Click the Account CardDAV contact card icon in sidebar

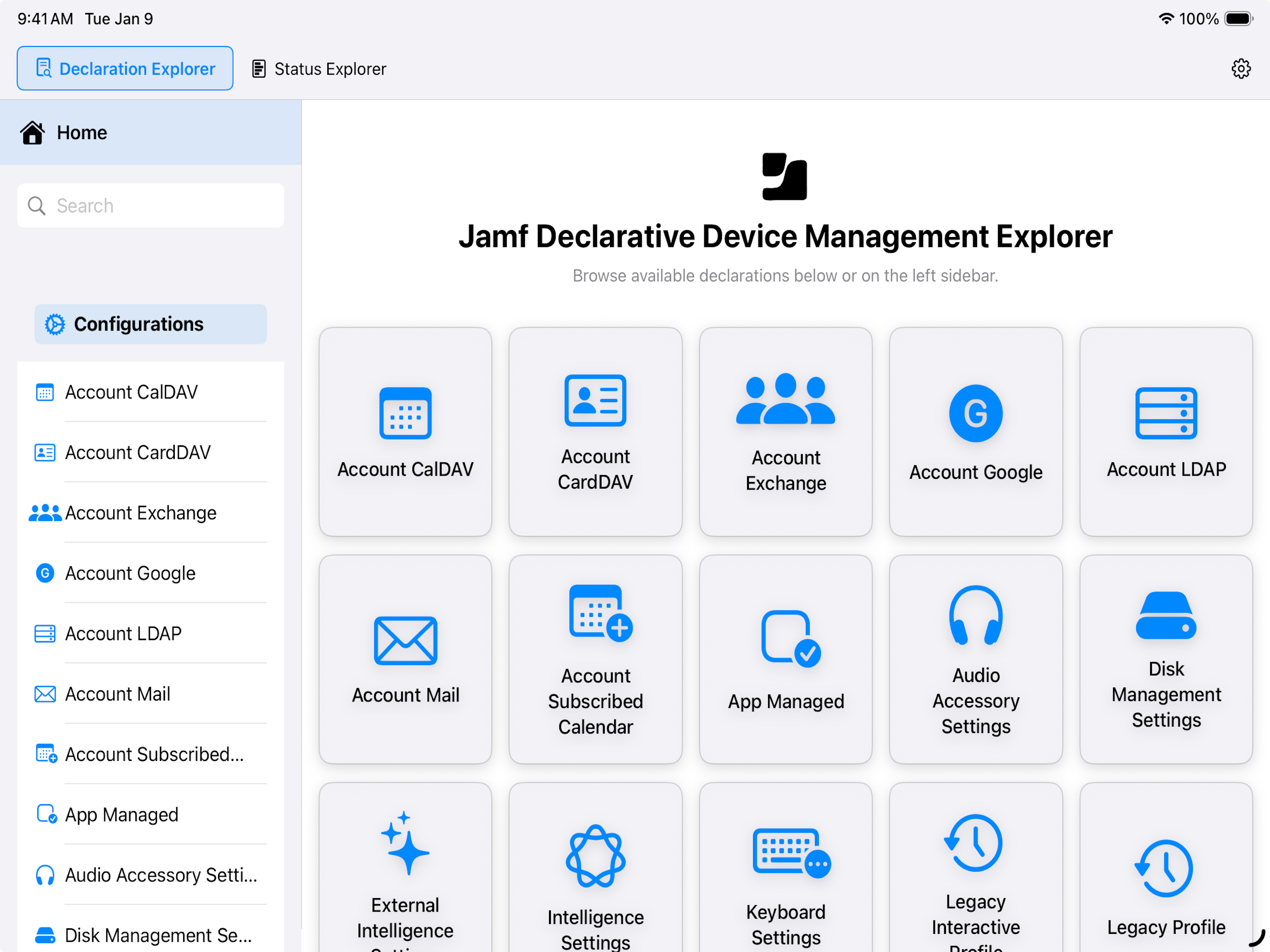[45, 452]
